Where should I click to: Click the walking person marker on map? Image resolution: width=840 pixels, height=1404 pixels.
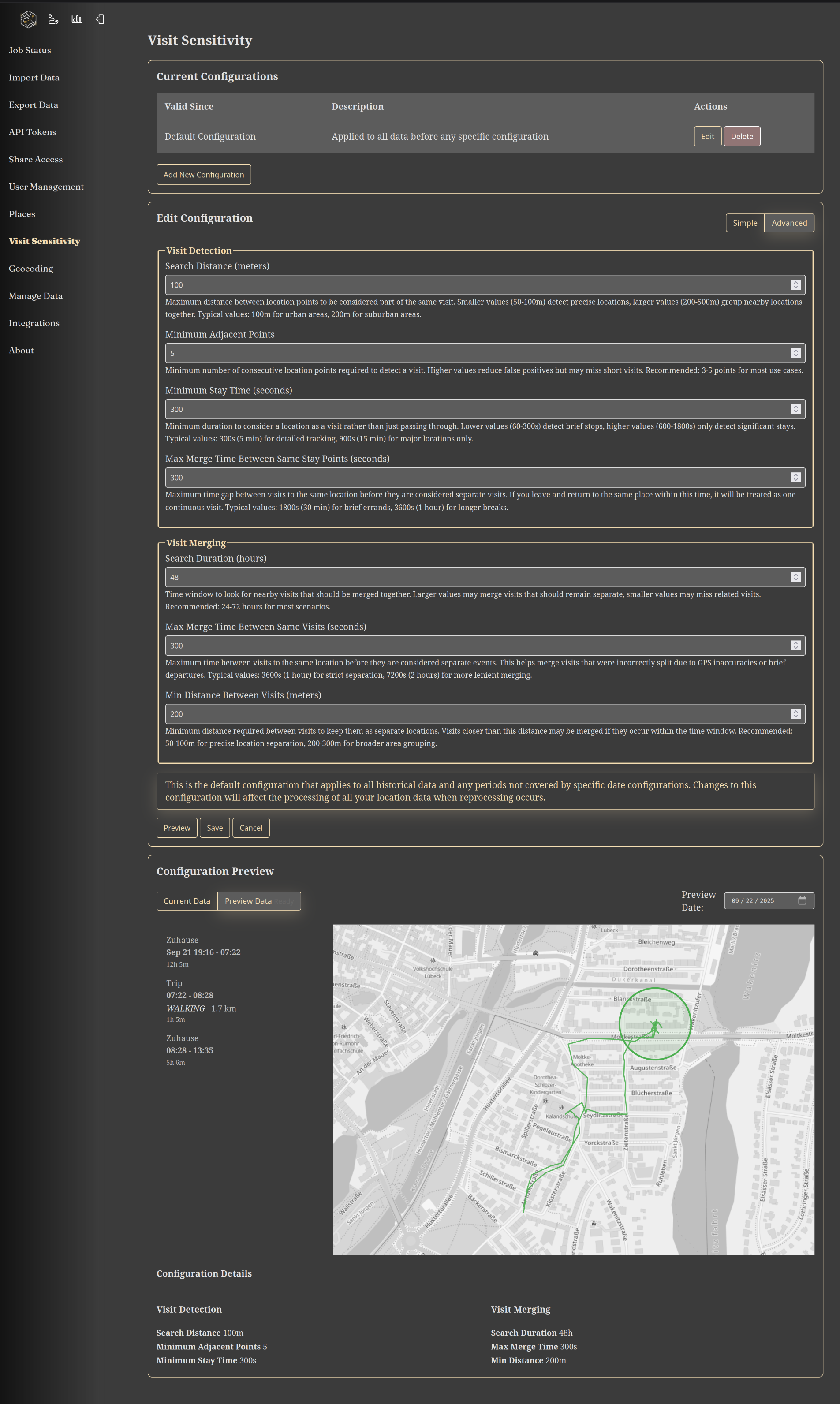pos(655,1026)
